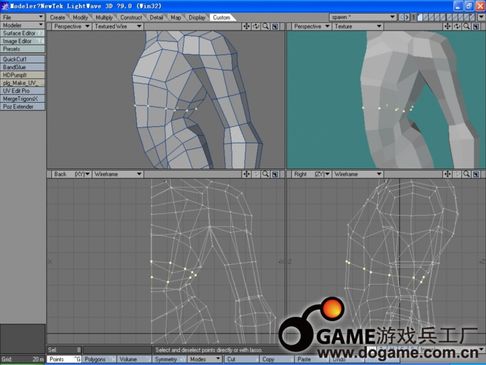Switch to the Display tab

(x=197, y=17)
